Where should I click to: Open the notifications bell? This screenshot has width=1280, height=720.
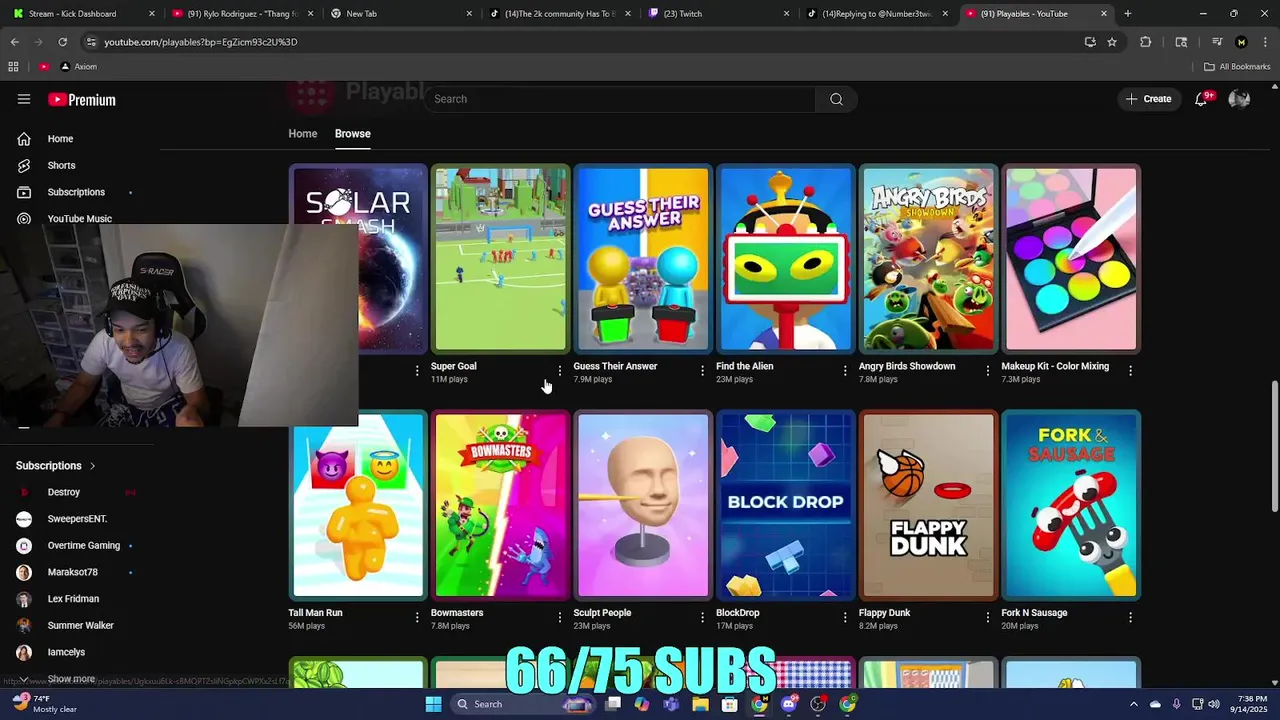1201,99
